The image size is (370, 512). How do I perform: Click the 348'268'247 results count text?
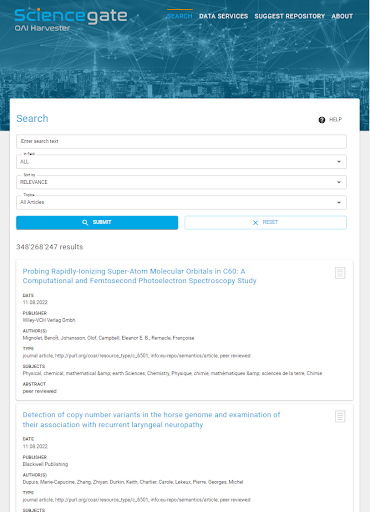50,247
